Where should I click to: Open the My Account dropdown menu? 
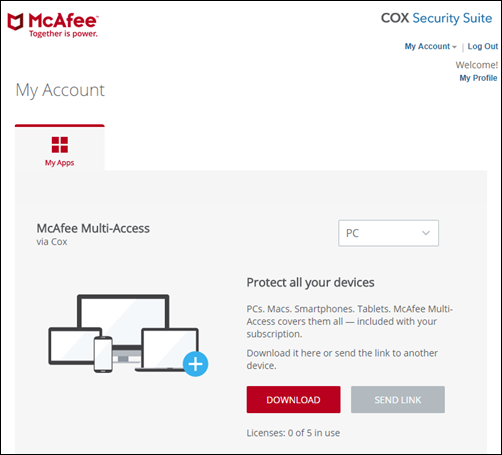pos(431,46)
